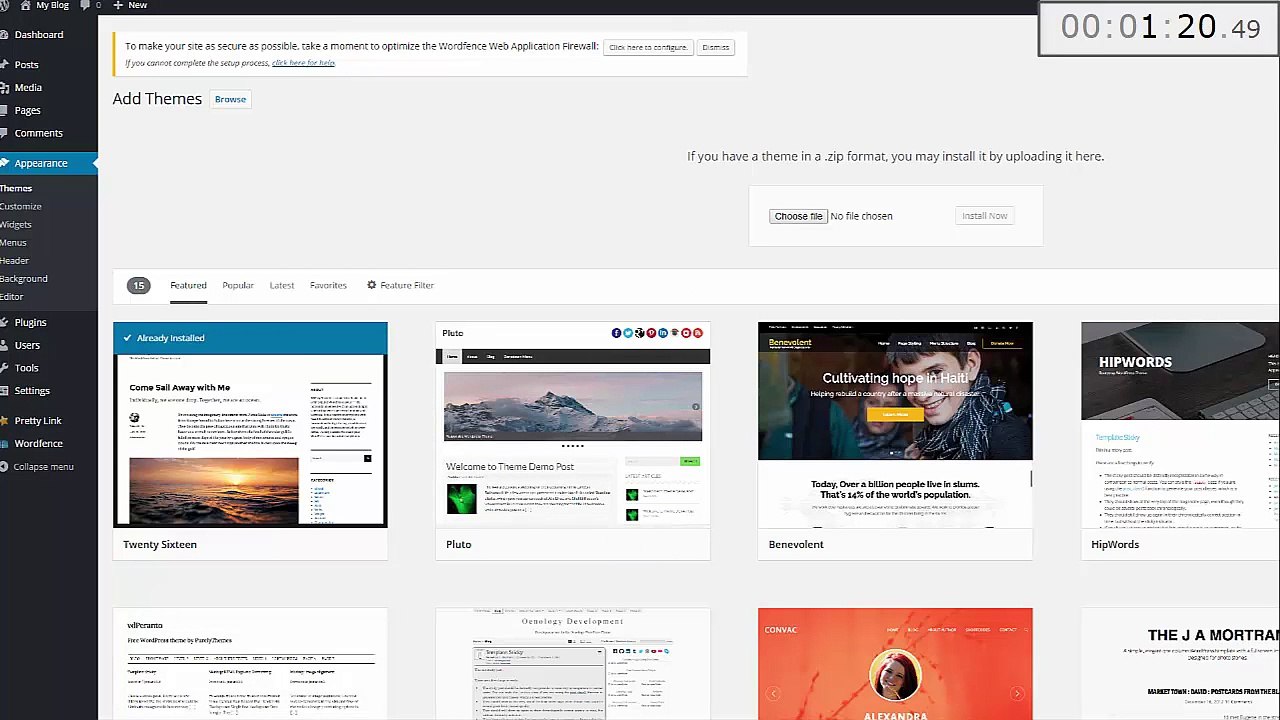Open the My Blog site link
This screenshot has height=720, width=1280.
52,5
